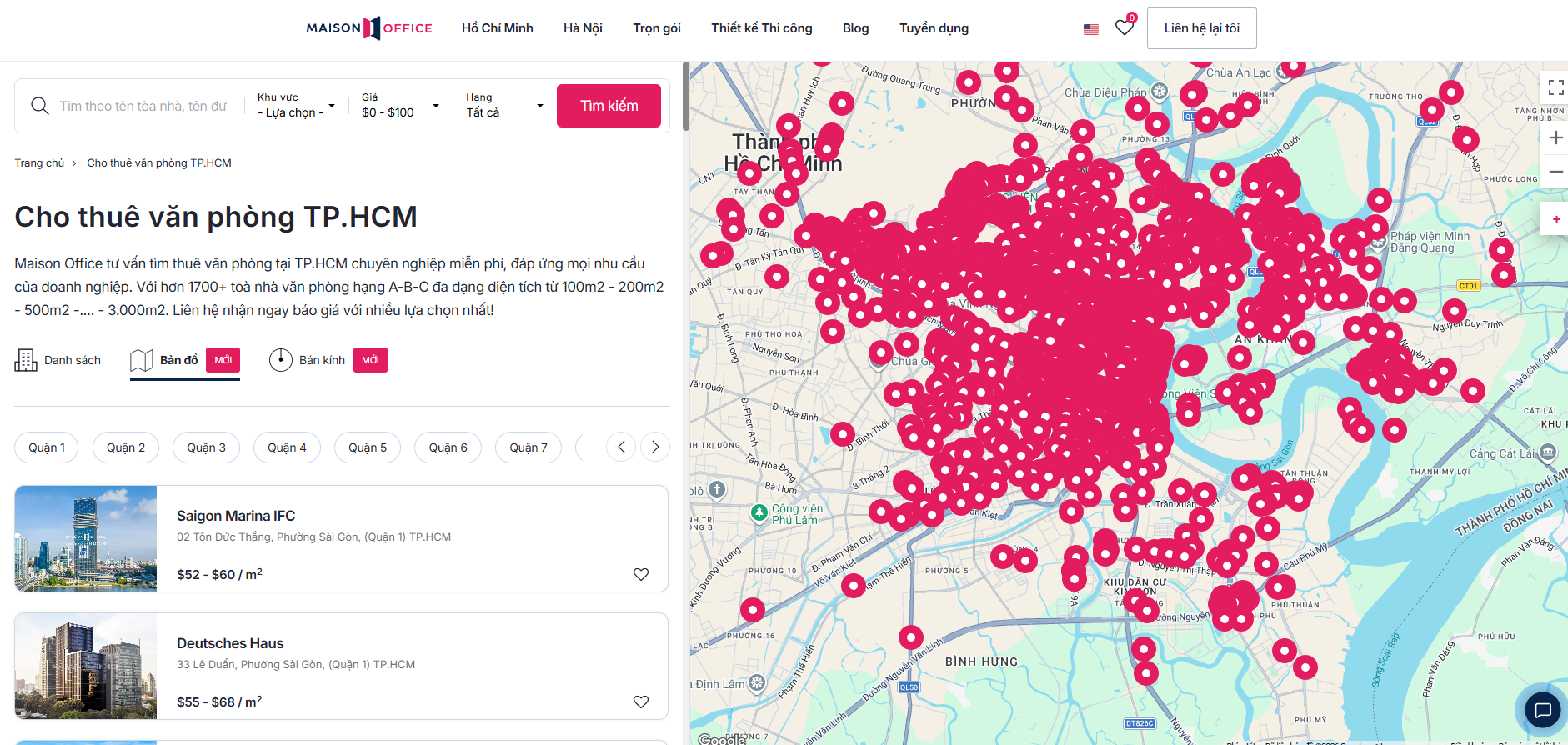Expand the Hạng building grade dropdown
The width and height of the screenshot is (1568, 745).
[504, 106]
